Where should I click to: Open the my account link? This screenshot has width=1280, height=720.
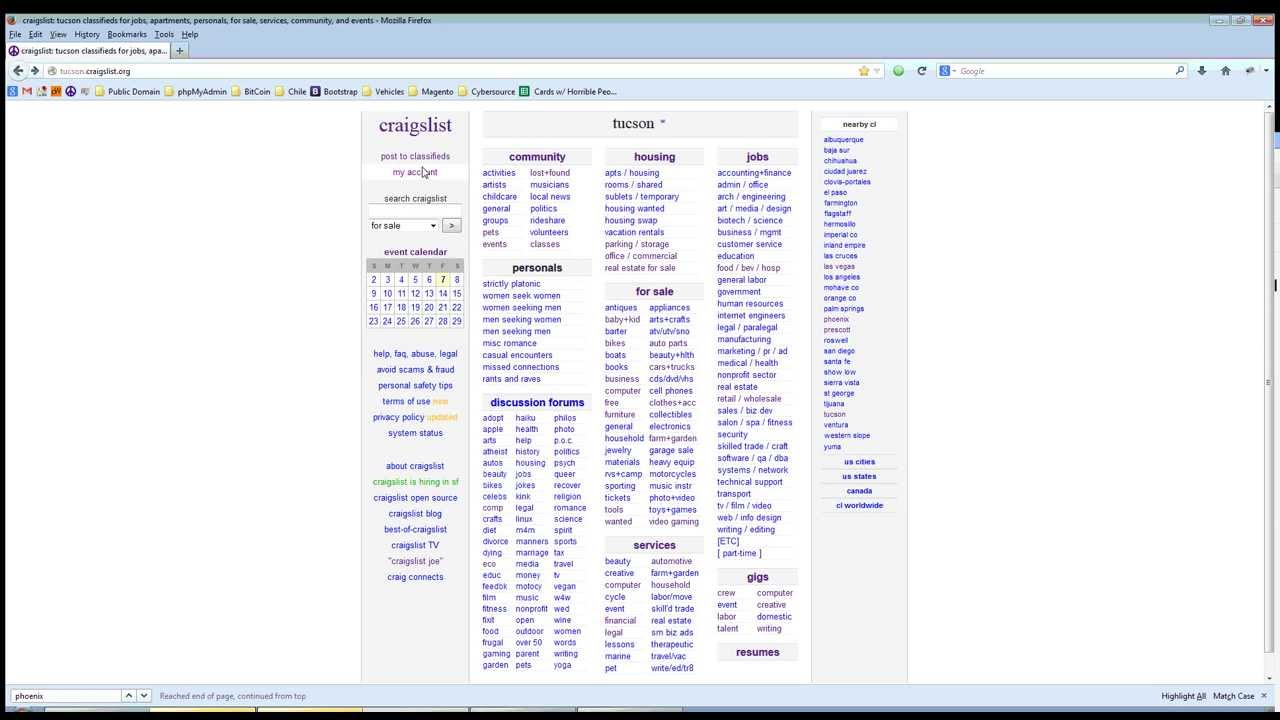415,172
